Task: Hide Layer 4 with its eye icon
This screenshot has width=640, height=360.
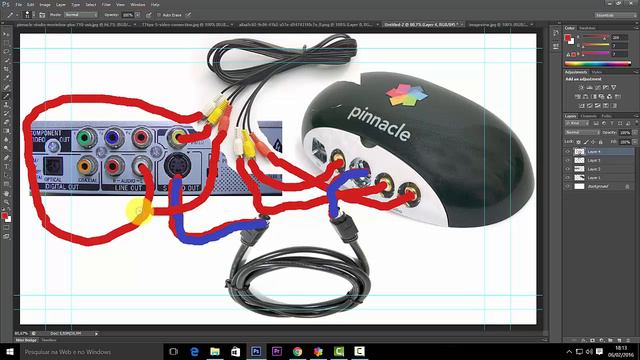Action: click(x=568, y=151)
